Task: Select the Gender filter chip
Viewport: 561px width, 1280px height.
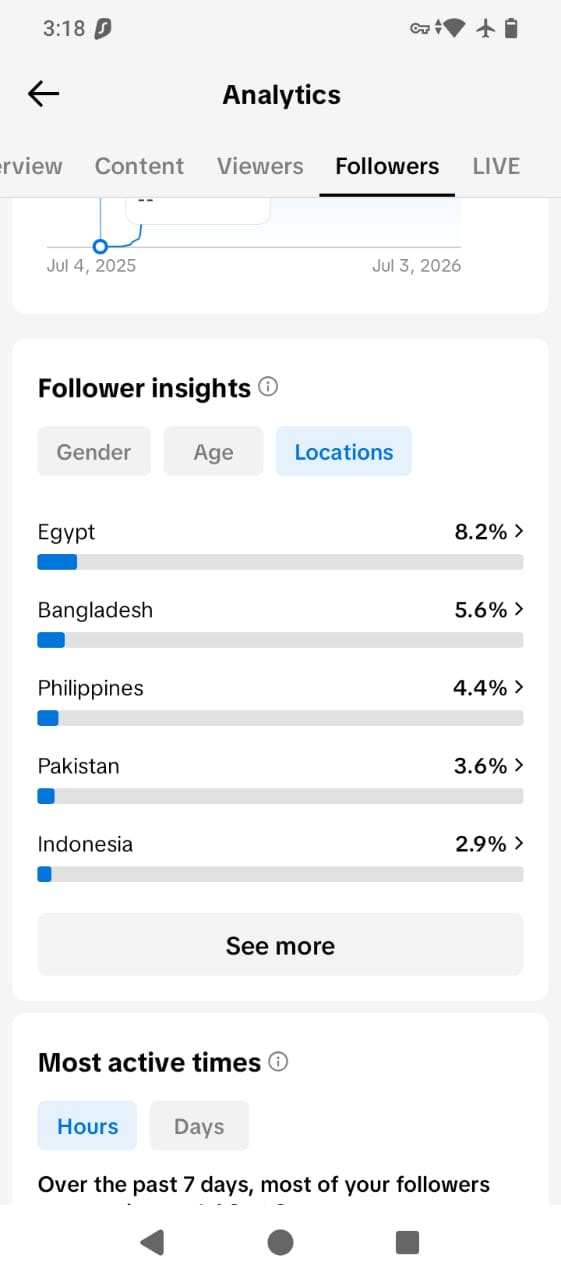Action: pyautogui.click(x=94, y=452)
